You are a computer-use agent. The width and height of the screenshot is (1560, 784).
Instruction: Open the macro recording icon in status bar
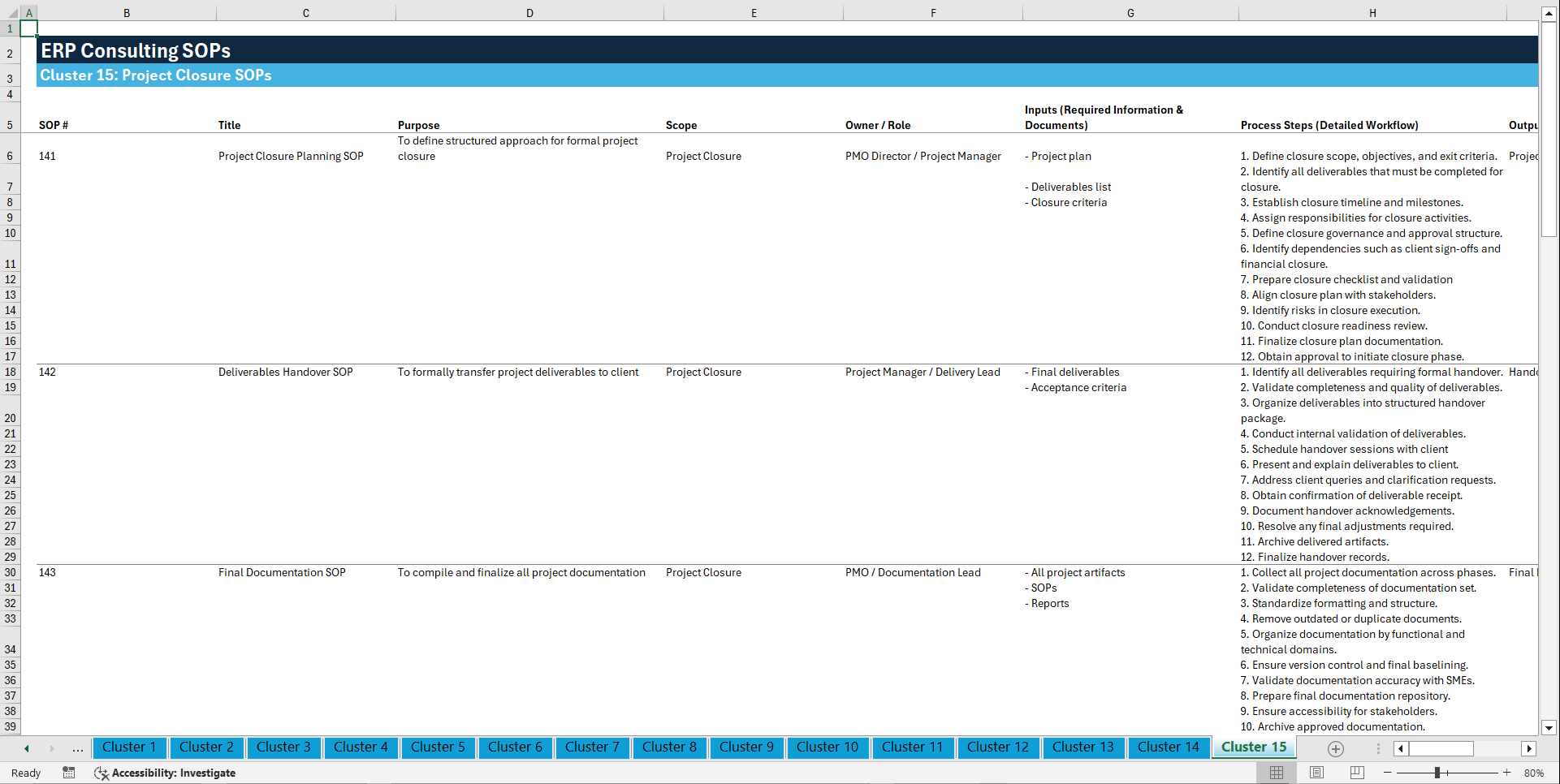(x=68, y=773)
